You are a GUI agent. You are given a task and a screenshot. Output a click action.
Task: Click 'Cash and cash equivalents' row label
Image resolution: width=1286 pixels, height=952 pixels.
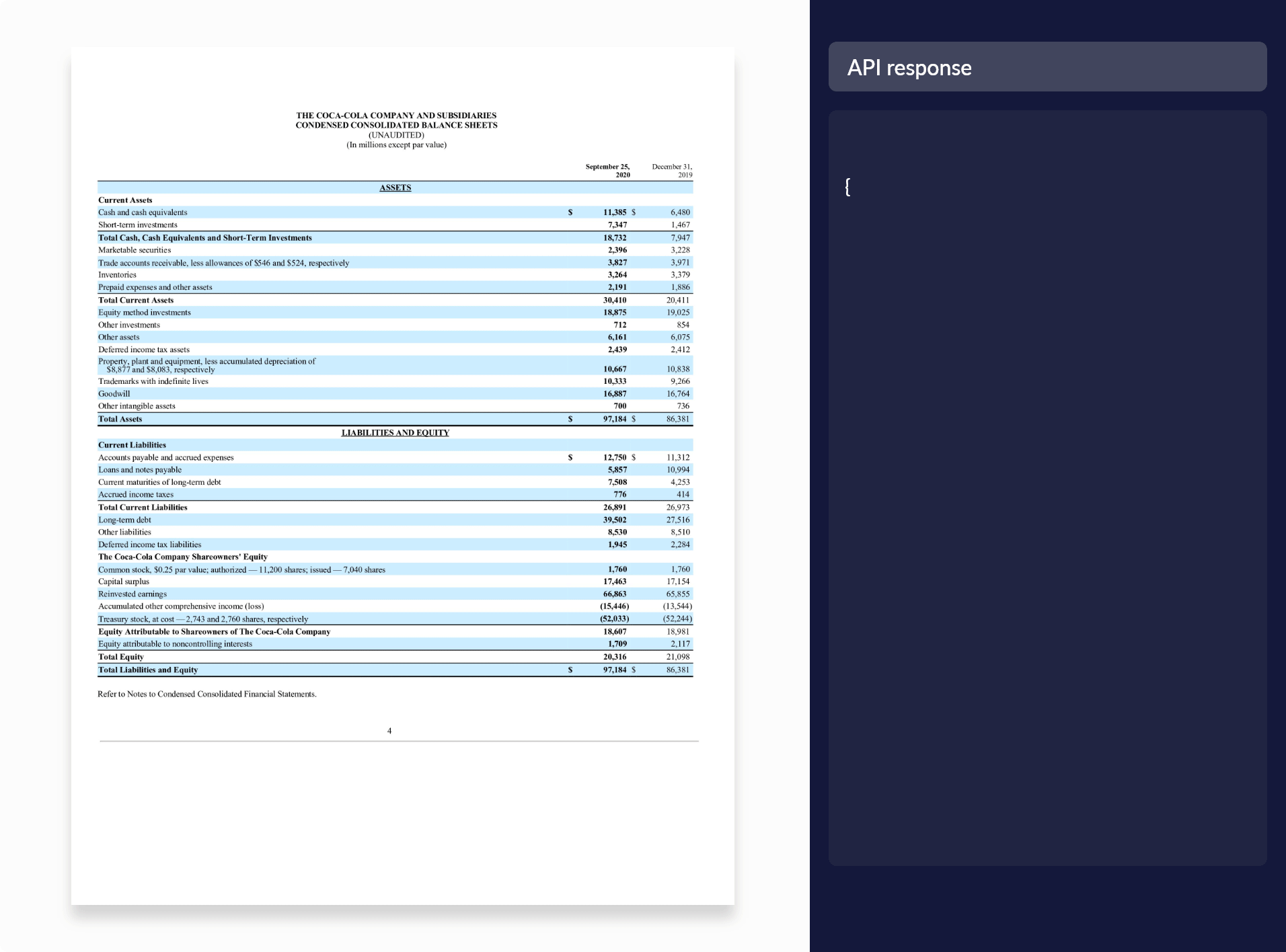[x=143, y=212]
